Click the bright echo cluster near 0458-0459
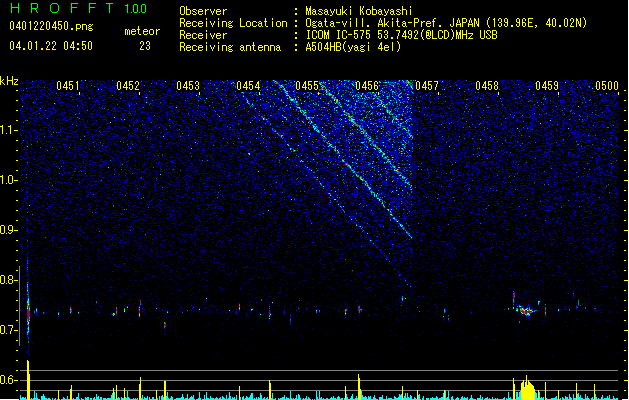Viewport: 629px width, 400px height. [x=527, y=311]
